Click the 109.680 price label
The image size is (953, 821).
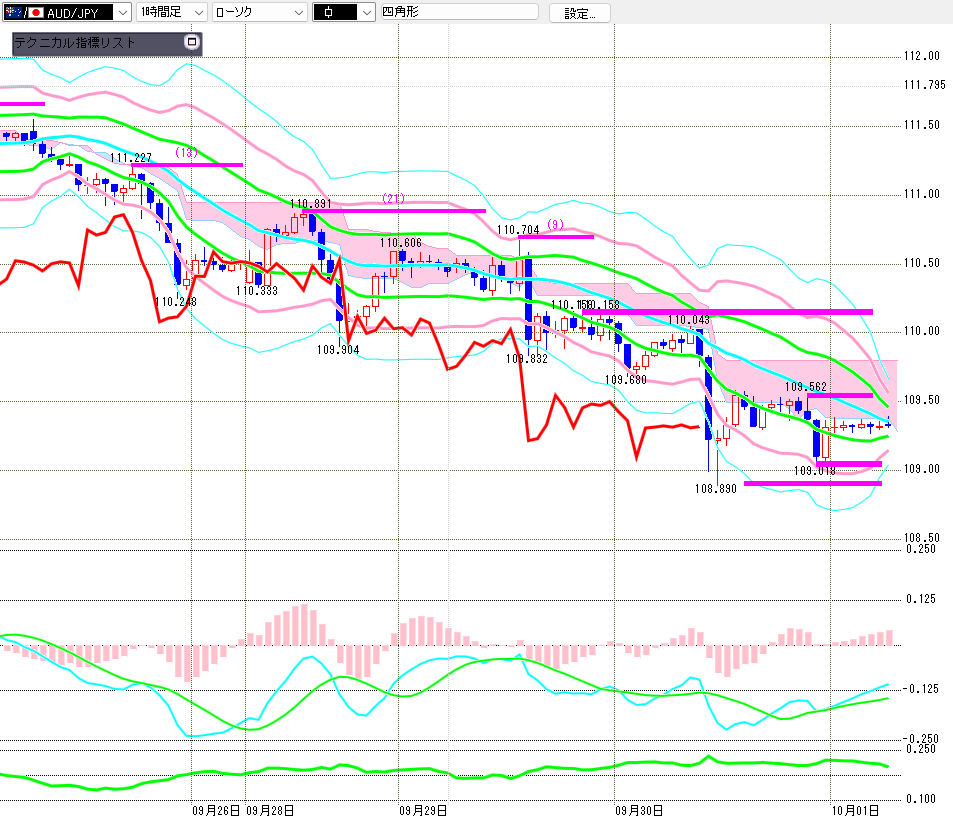(x=625, y=380)
